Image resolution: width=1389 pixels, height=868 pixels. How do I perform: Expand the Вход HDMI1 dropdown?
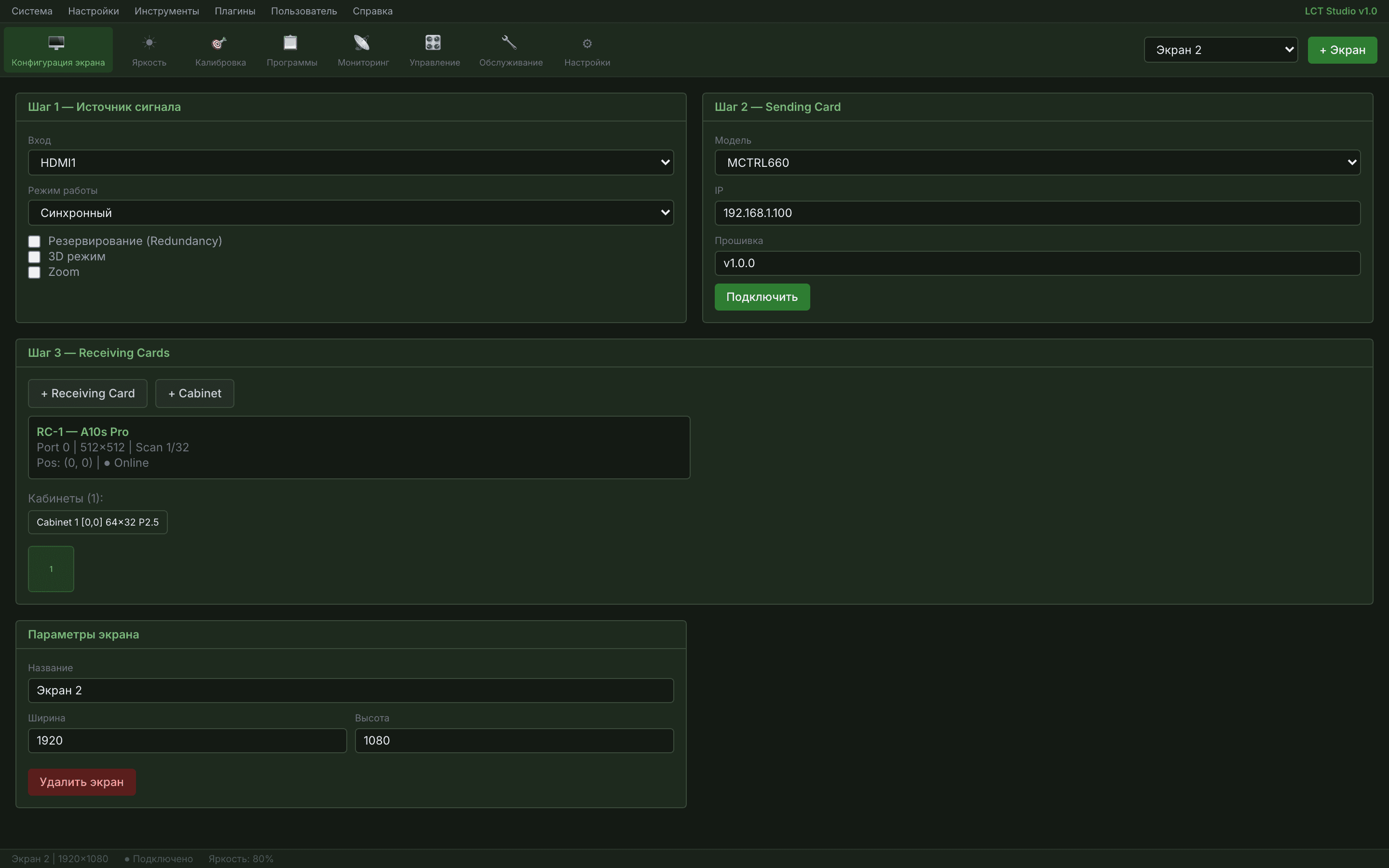click(351, 163)
